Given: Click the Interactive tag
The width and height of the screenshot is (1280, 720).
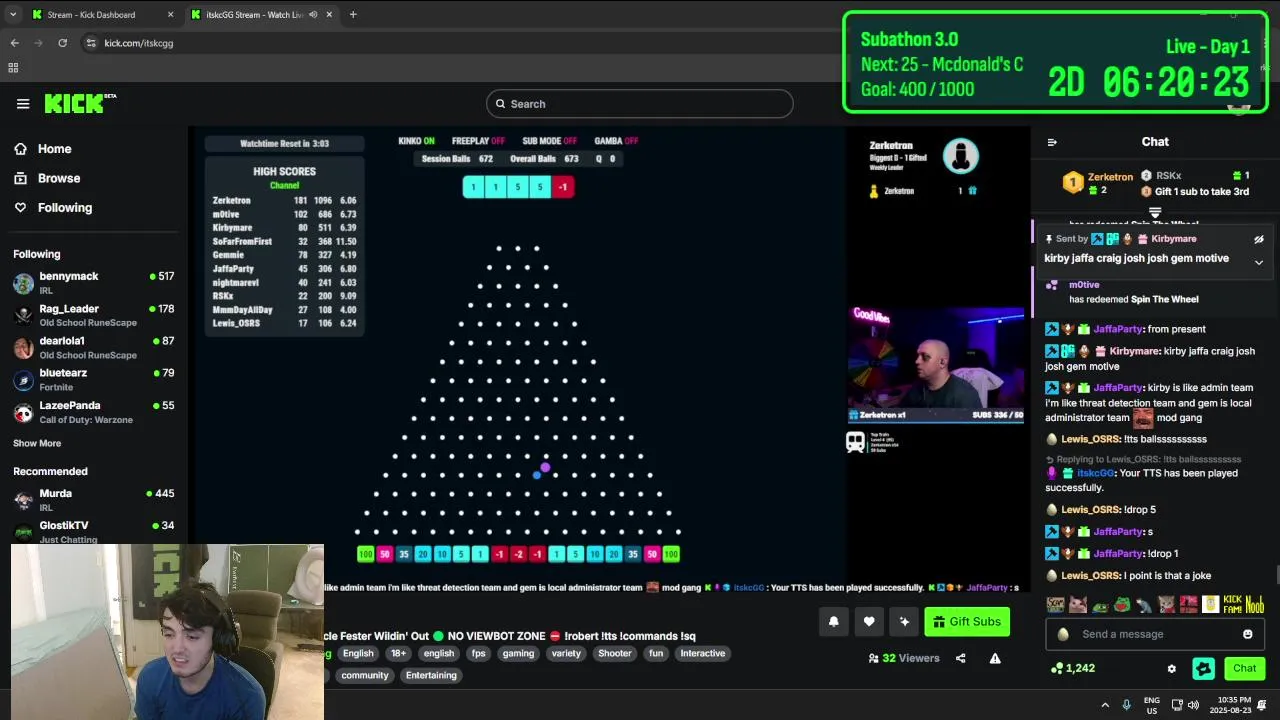Looking at the screenshot, I should (x=703, y=654).
